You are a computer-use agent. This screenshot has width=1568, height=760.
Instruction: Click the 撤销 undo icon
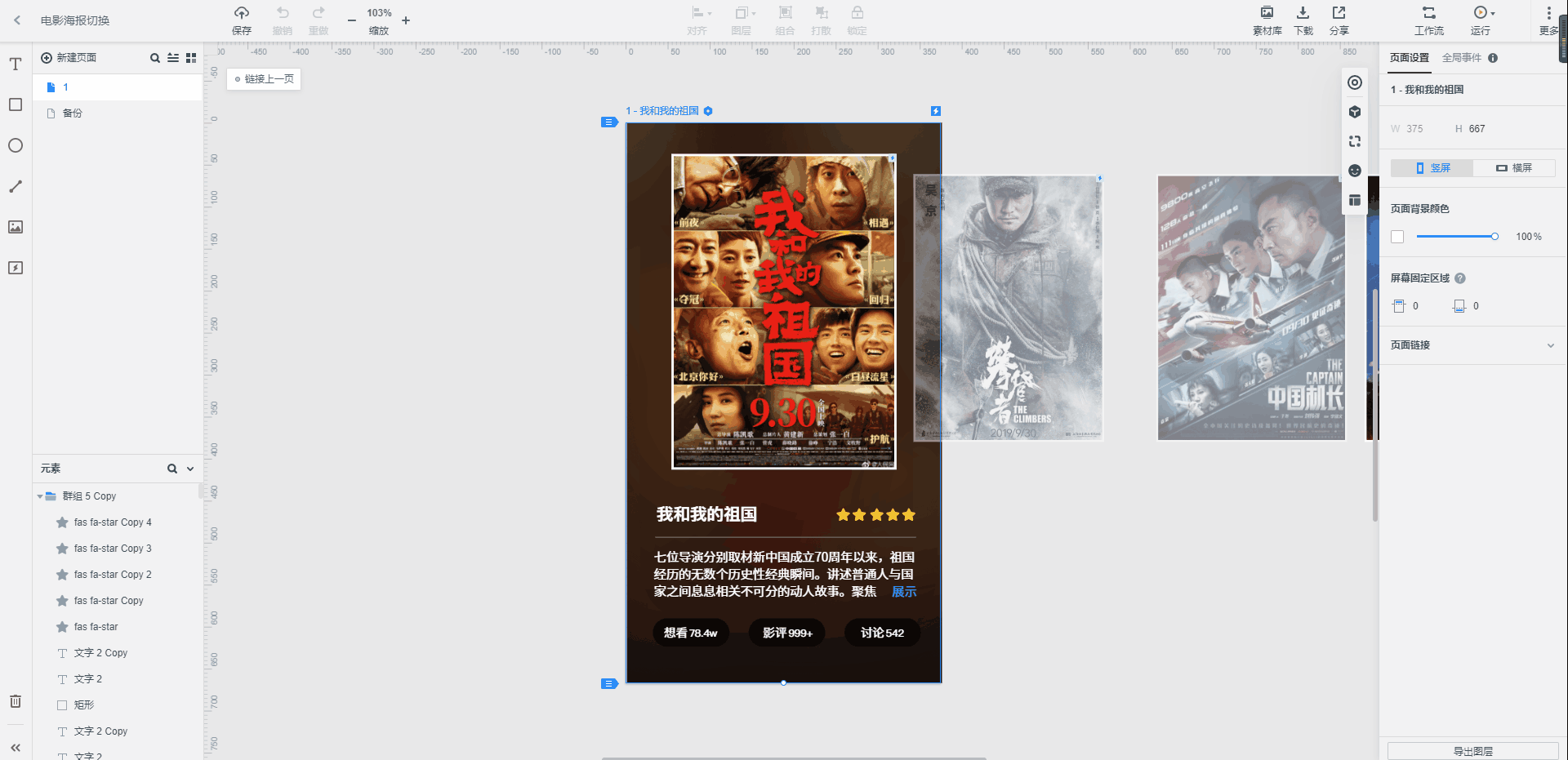click(x=283, y=13)
